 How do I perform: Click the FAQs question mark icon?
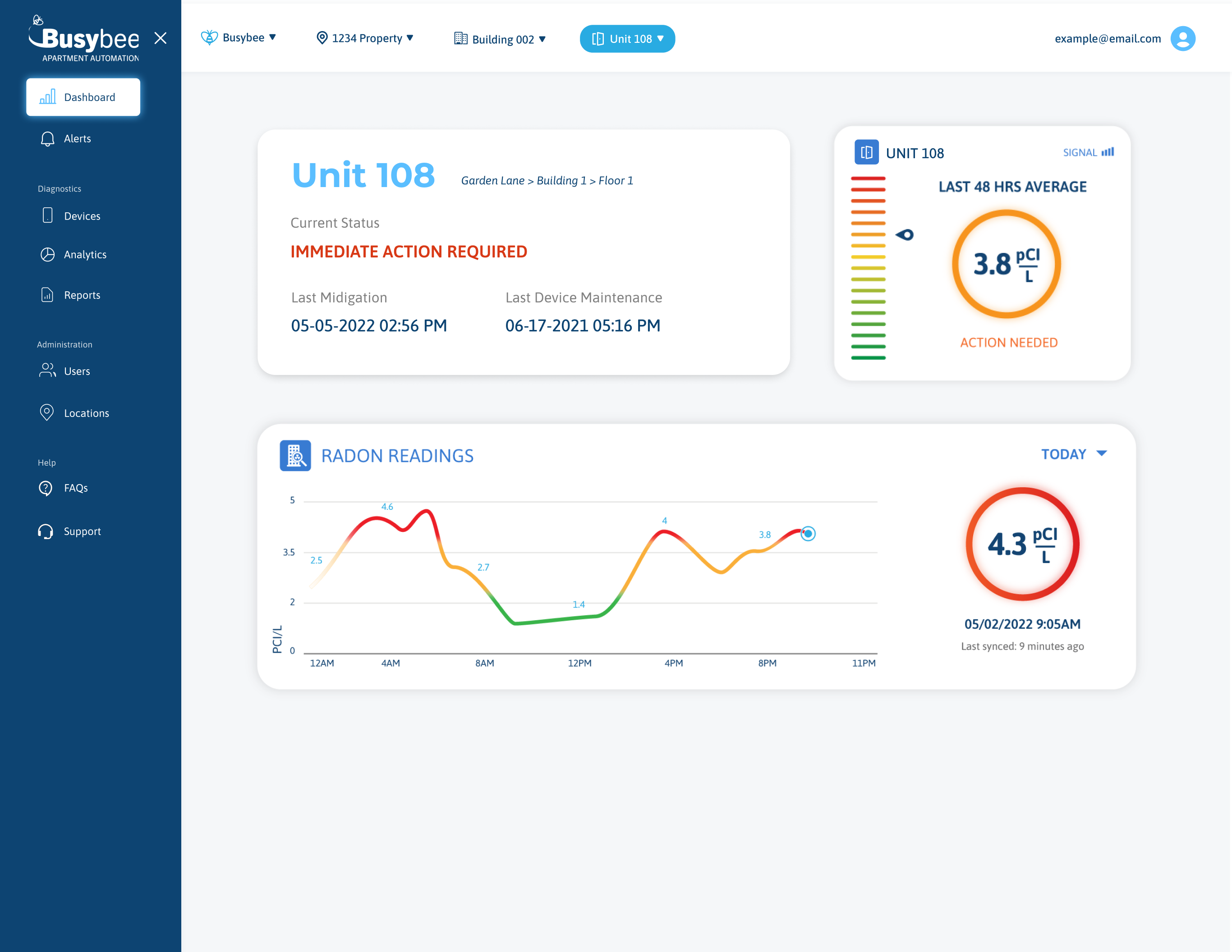(46, 488)
